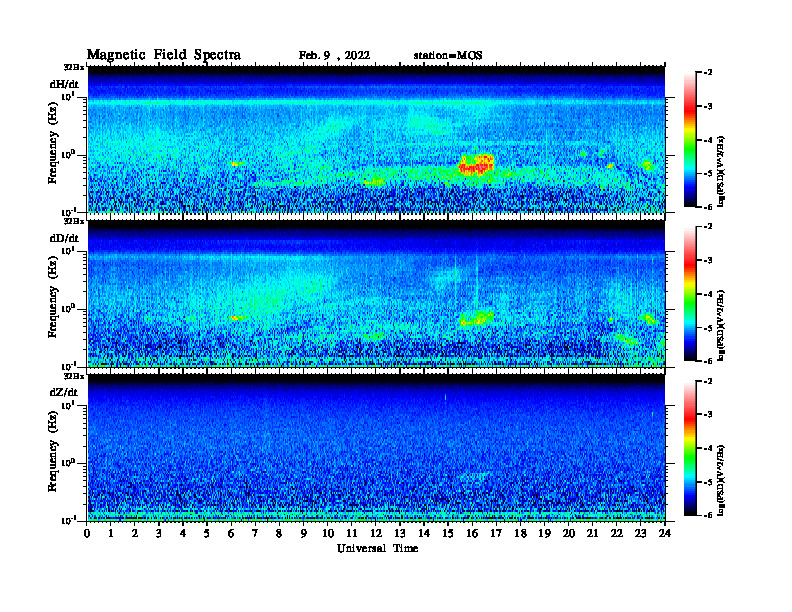Click hour tick label "0" on time axis

(87, 534)
